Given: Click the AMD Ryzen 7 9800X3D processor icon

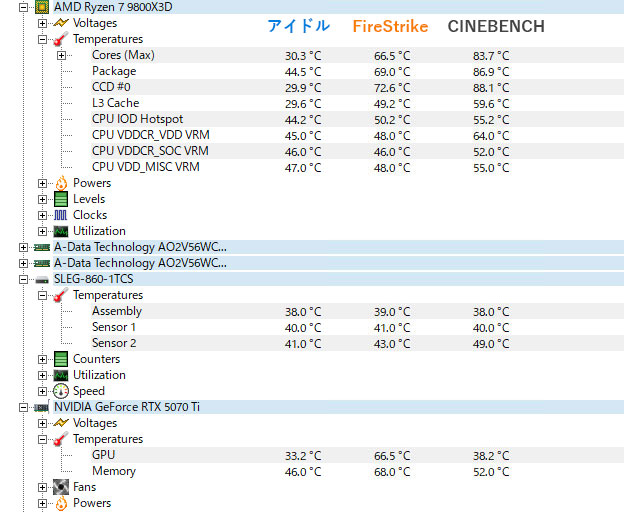Looking at the screenshot, I should [x=42, y=7].
